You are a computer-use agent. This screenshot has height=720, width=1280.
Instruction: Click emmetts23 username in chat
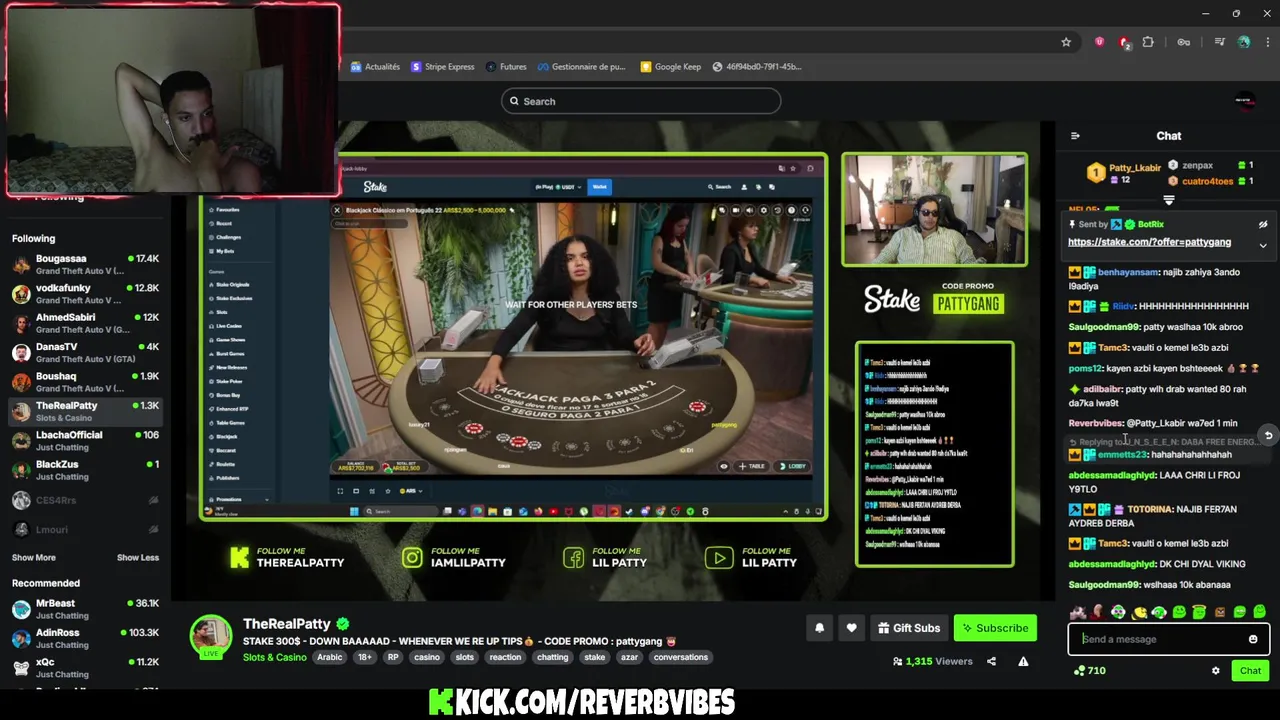click(x=1122, y=455)
